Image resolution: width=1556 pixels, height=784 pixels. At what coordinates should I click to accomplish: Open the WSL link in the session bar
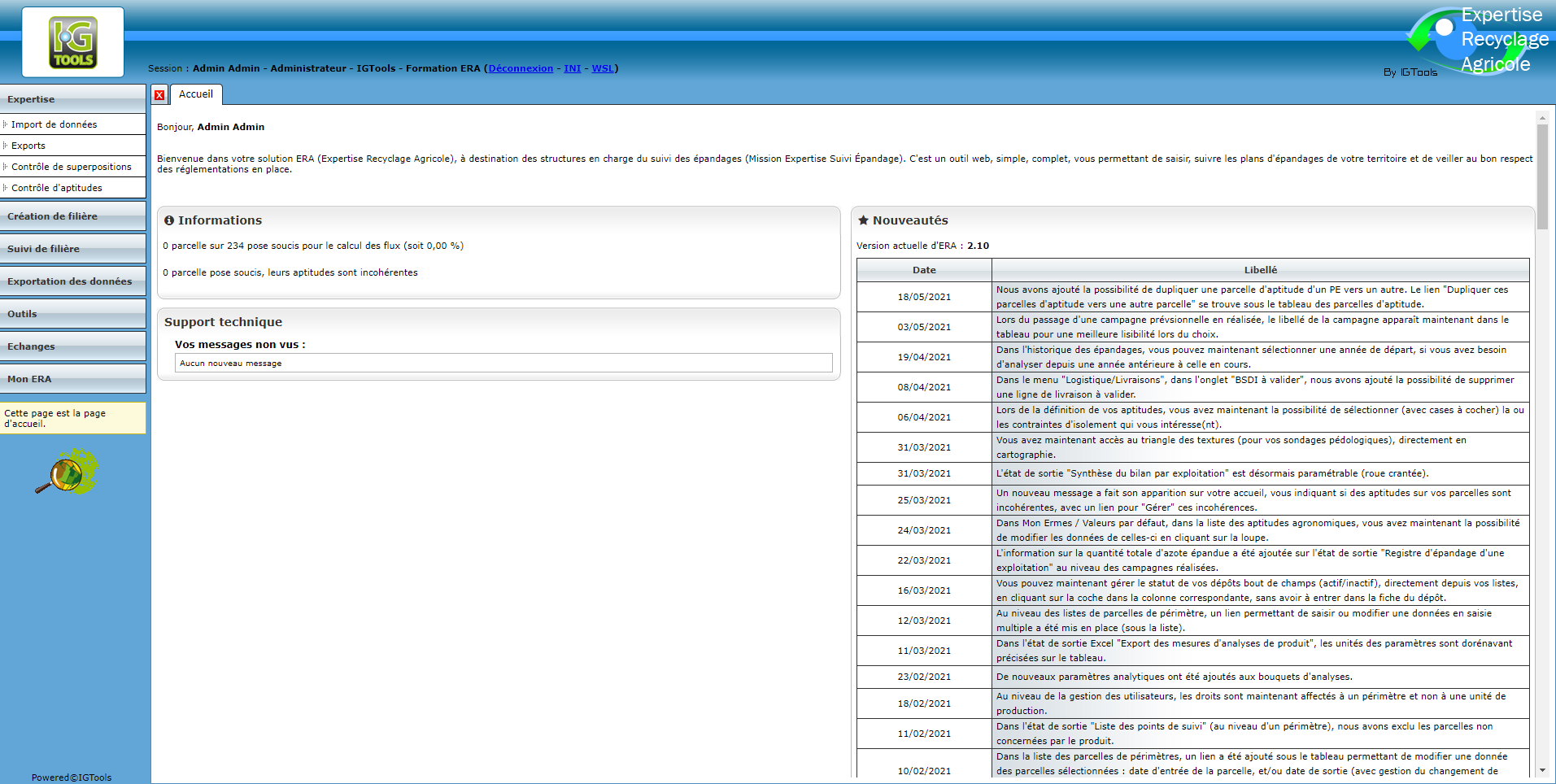coord(603,68)
